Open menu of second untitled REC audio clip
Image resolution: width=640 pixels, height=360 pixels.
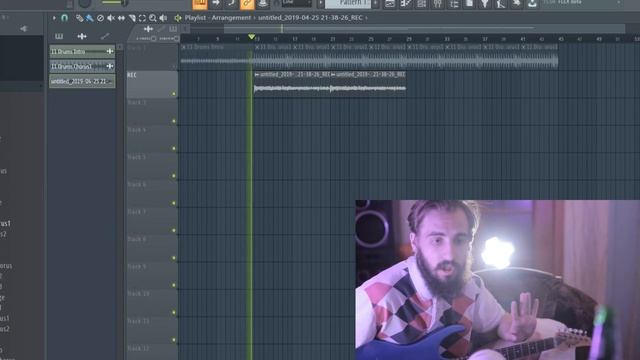333,75
